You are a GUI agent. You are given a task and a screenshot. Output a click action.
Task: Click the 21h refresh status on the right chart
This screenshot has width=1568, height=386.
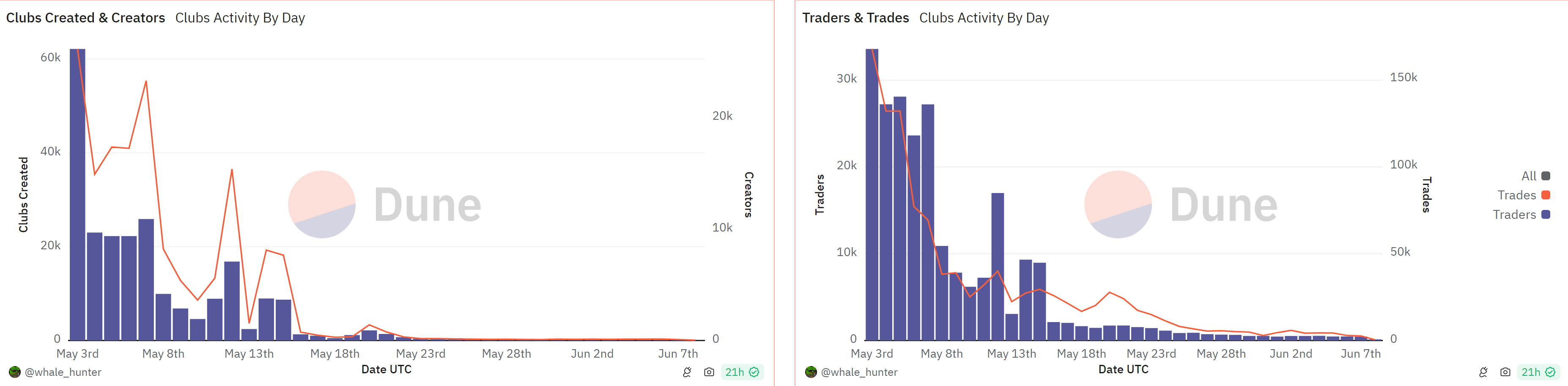coord(1530,372)
